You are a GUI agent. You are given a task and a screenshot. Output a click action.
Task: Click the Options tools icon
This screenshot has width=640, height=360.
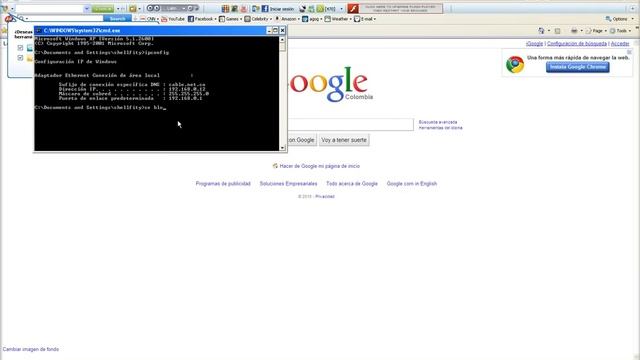click(x=608, y=19)
